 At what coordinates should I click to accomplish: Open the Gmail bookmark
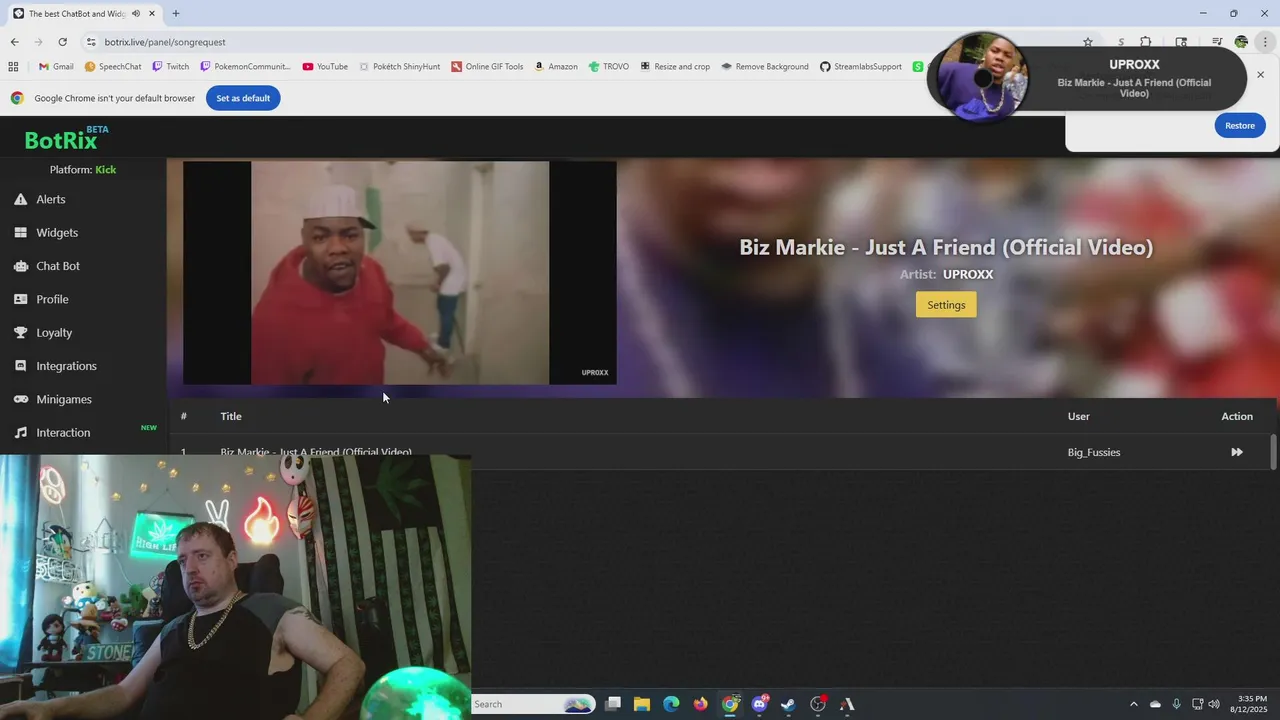pos(56,66)
